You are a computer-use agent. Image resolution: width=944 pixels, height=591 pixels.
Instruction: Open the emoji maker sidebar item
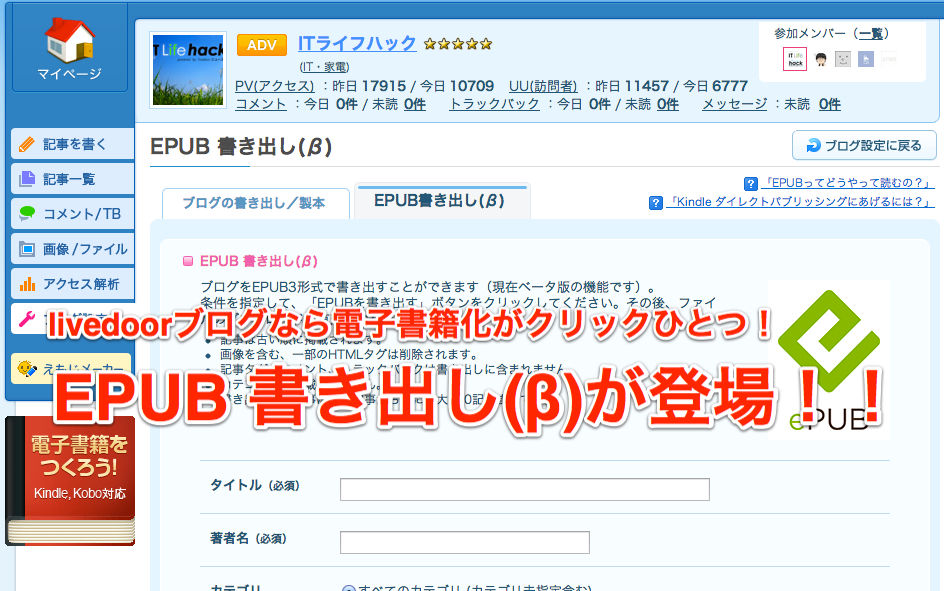coord(71,368)
